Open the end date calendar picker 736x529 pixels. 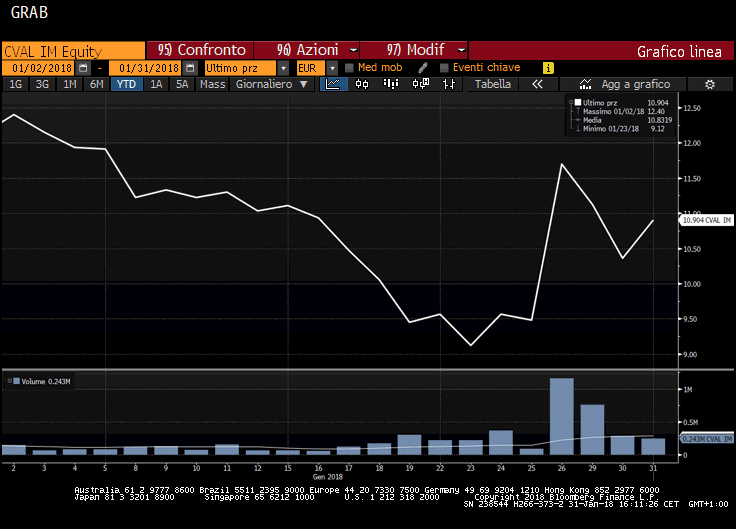[188, 68]
